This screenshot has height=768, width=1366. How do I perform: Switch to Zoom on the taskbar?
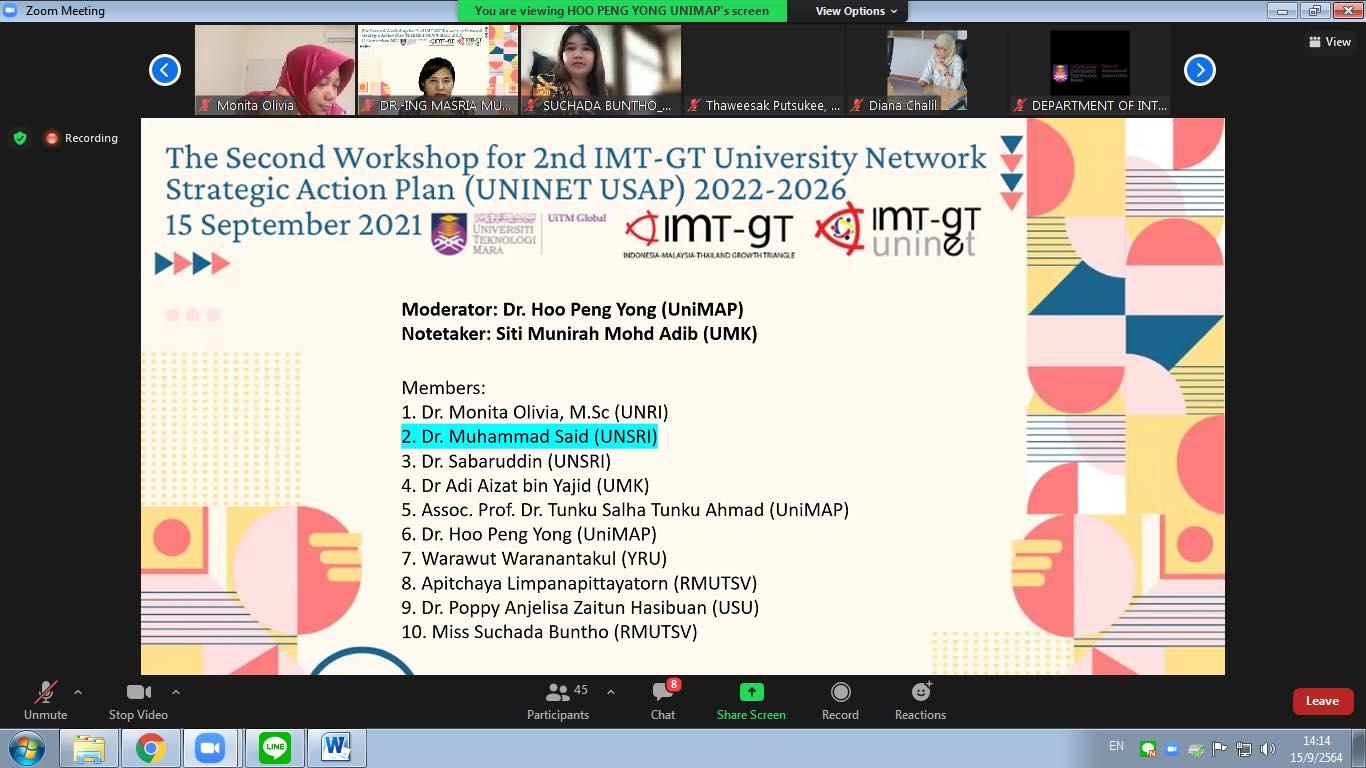point(213,748)
